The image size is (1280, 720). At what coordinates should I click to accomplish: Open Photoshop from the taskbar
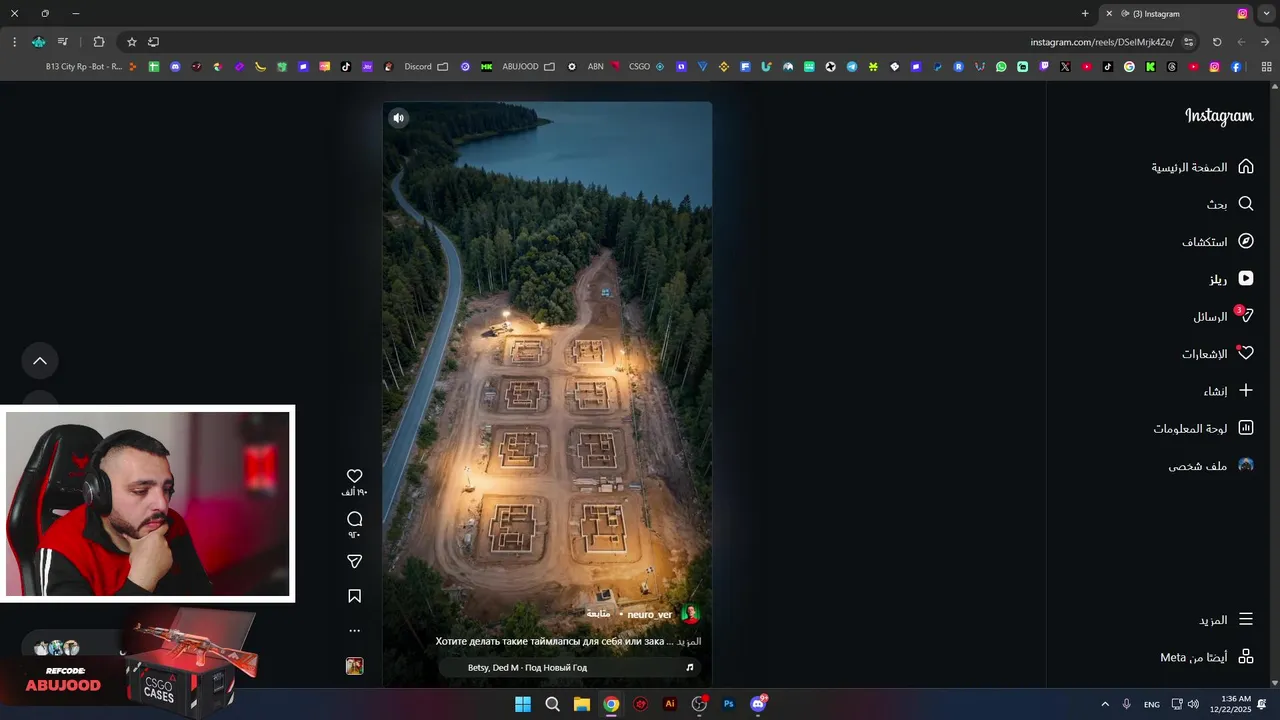[x=729, y=704]
